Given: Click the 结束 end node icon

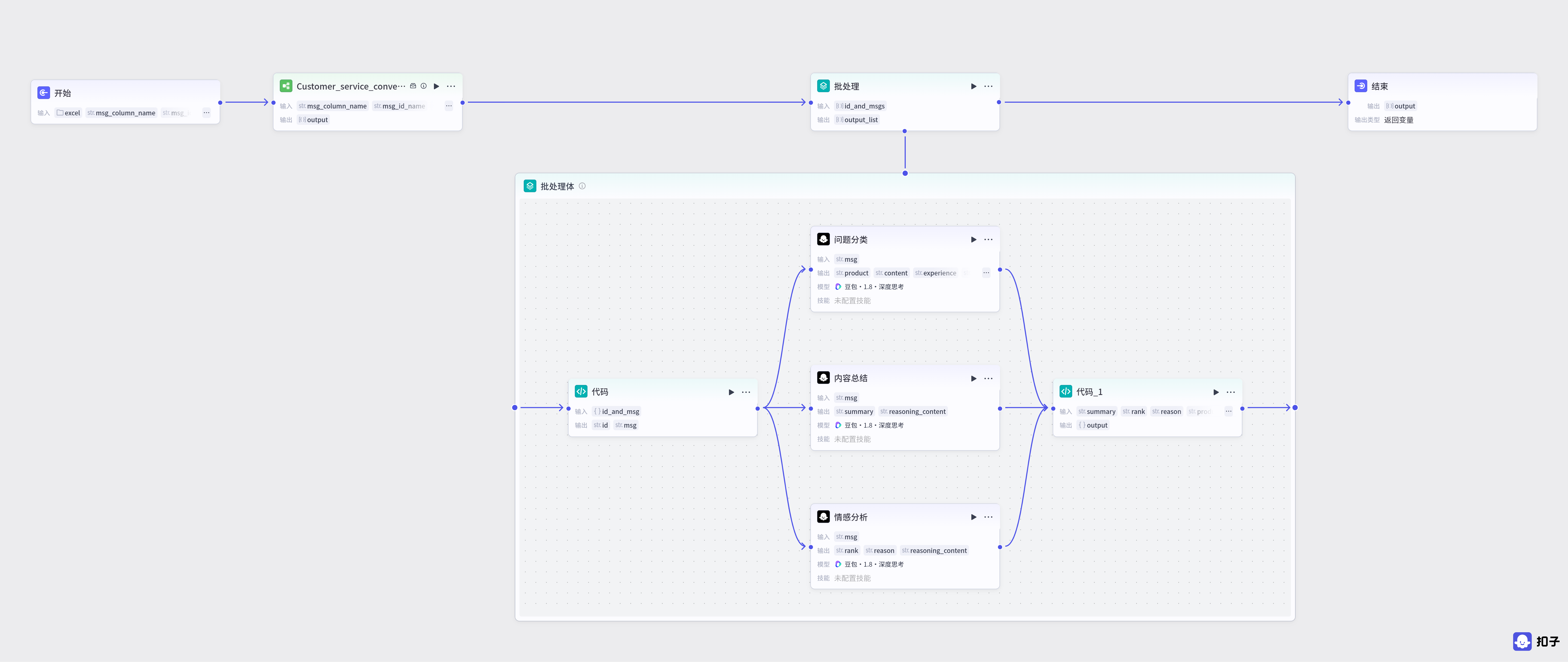Looking at the screenshot, I should (x=1361, y=86).
